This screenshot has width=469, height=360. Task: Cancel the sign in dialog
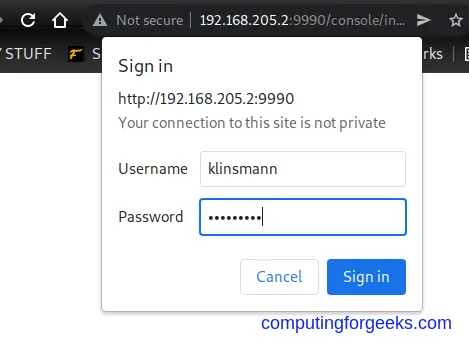tap(279, 277)
